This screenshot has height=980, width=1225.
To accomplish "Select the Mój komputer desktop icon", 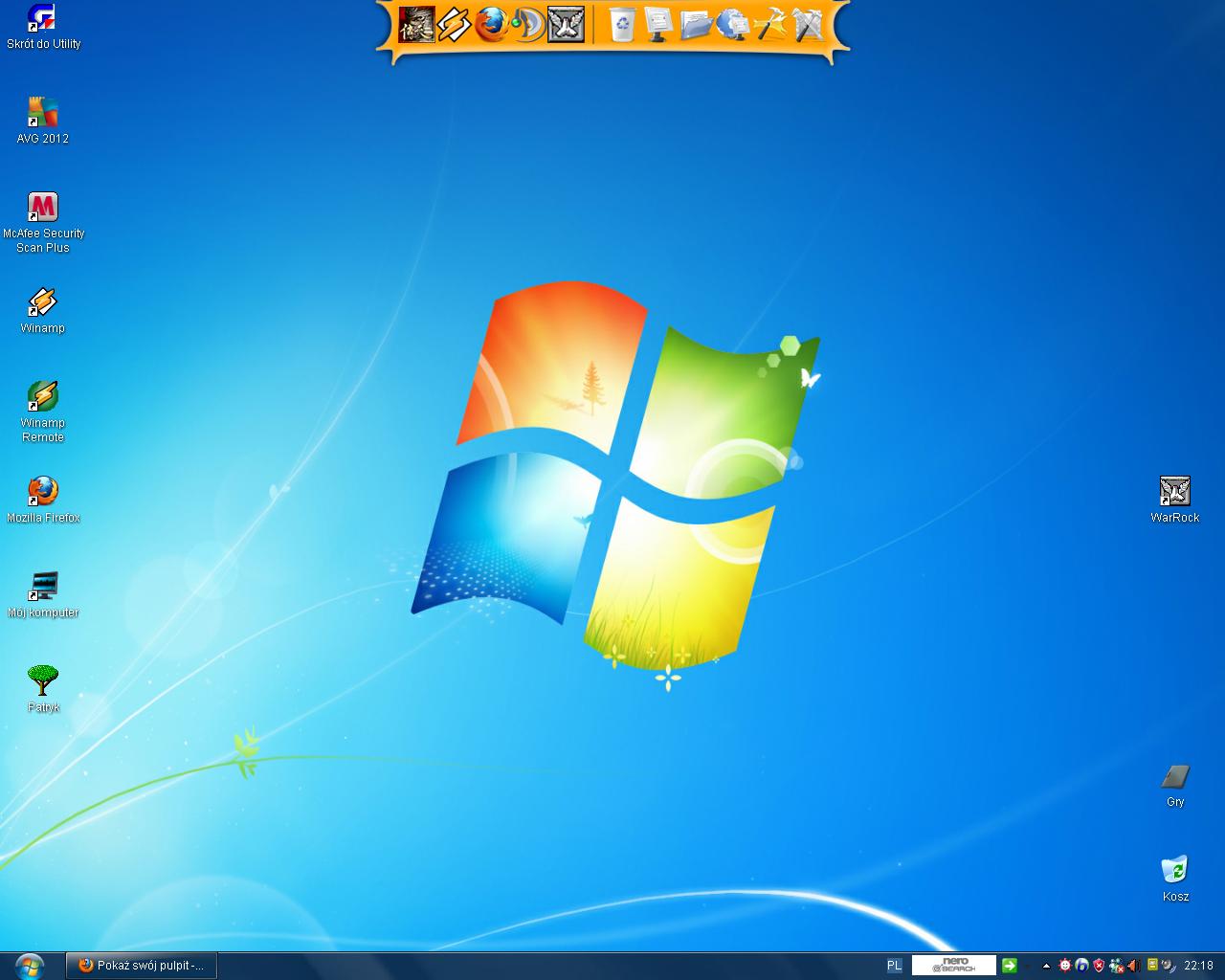I will point(43,594).
